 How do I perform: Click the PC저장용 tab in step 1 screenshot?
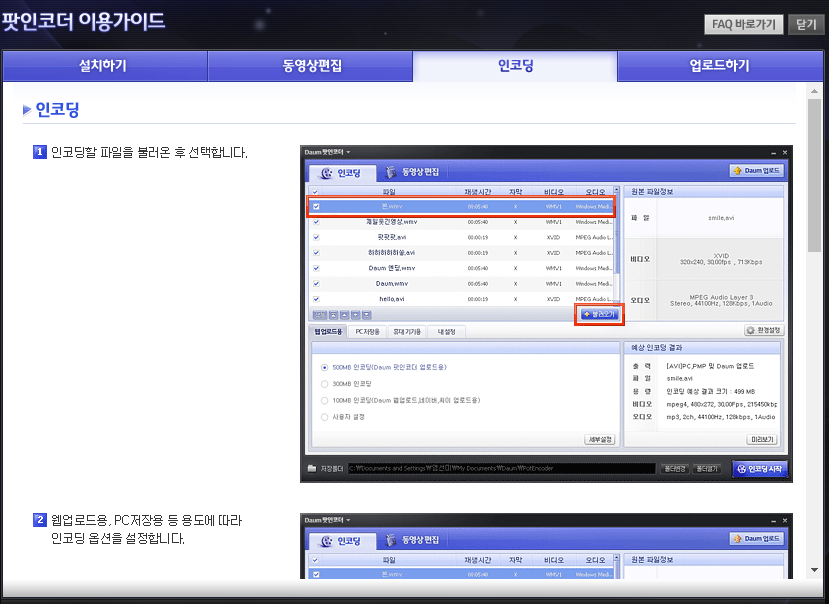tap(367, 332)
